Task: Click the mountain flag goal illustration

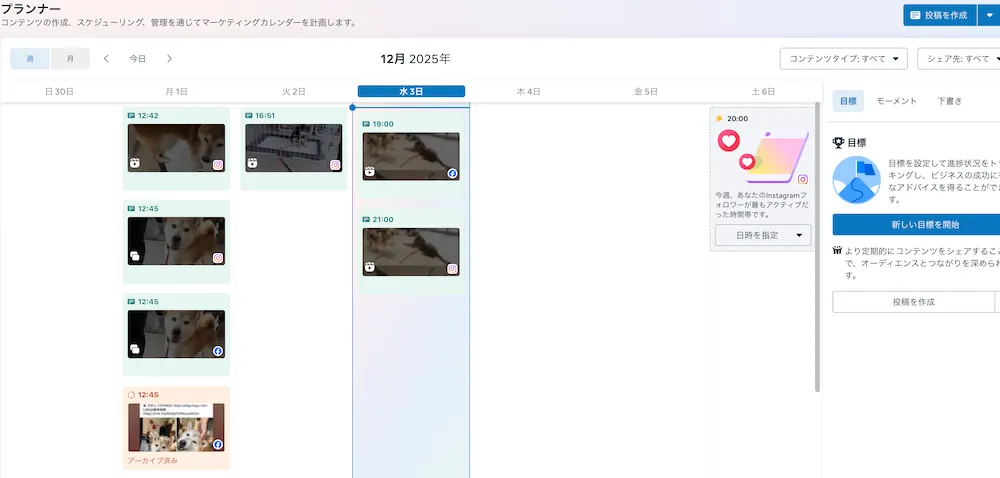Action: click(857, 180)
